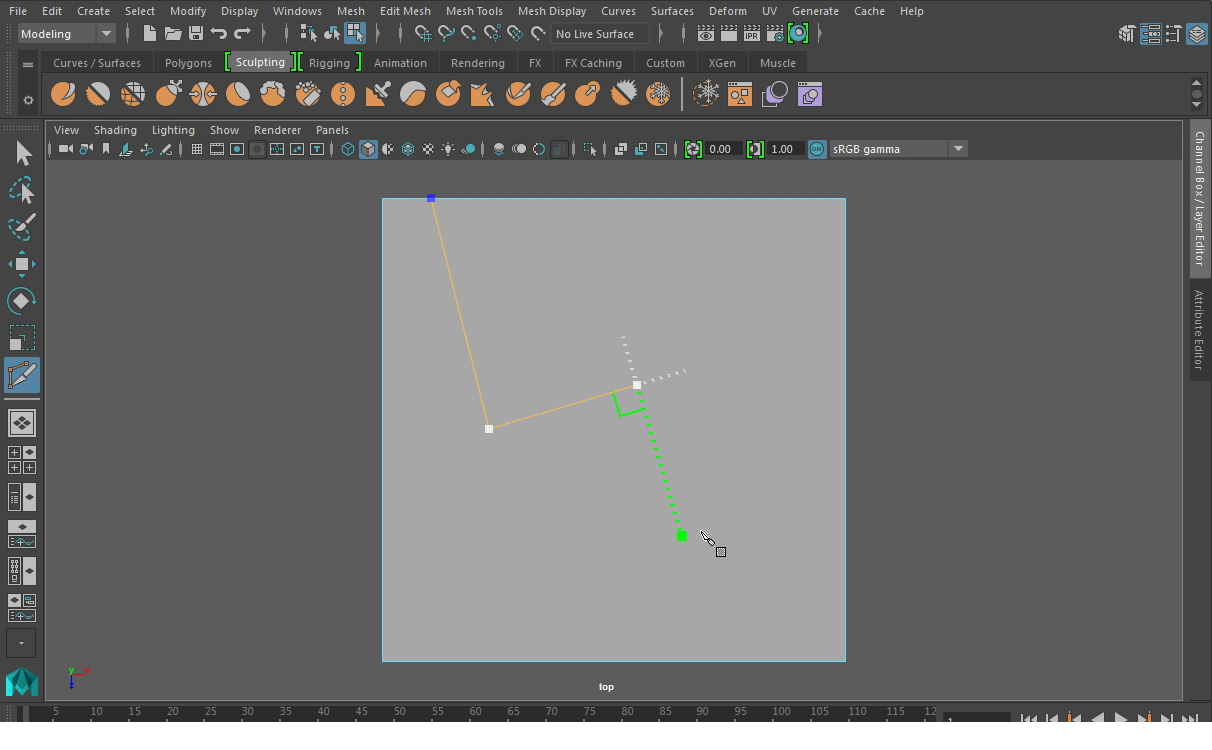This screenshot has width=1212, height=750.
Task: Open the Mesh Tools menu
Action: (474, 11)
